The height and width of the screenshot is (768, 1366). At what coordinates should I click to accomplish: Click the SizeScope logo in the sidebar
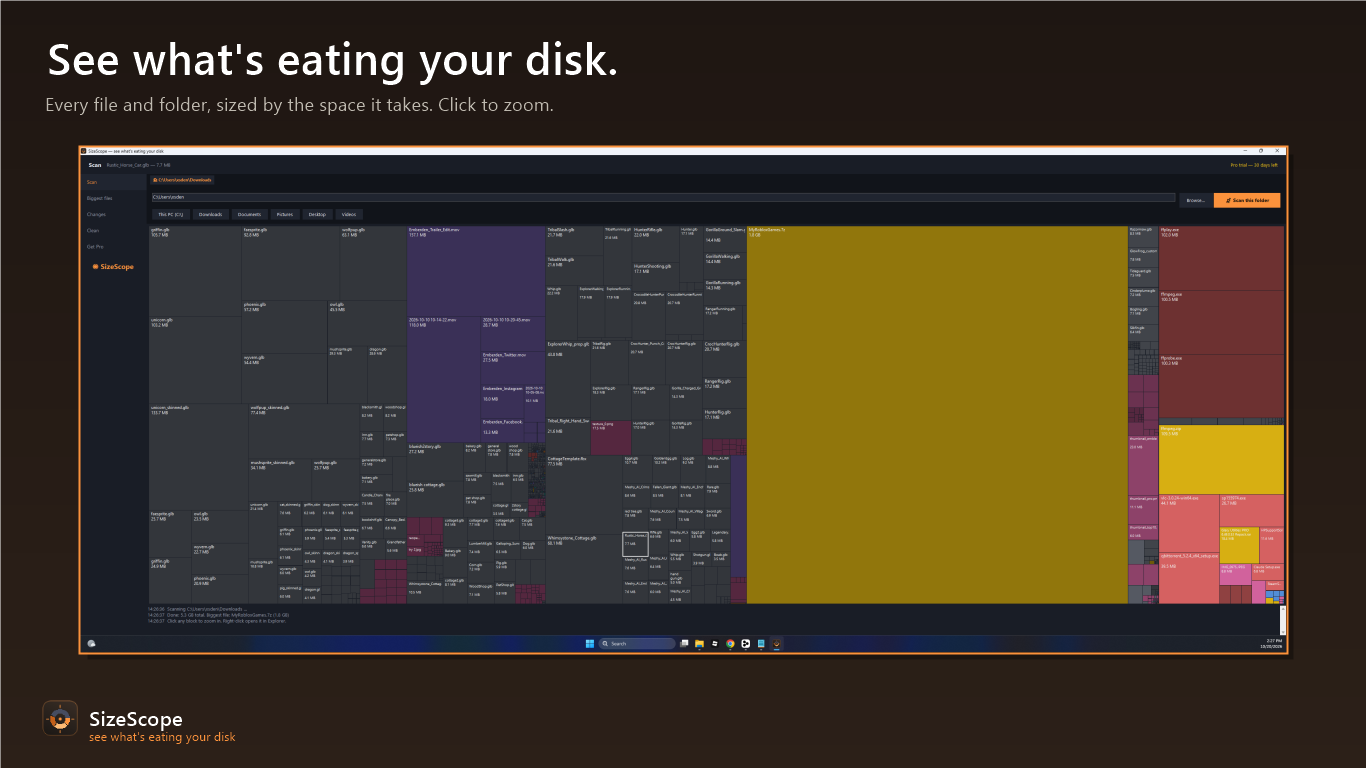click(113, 267)
